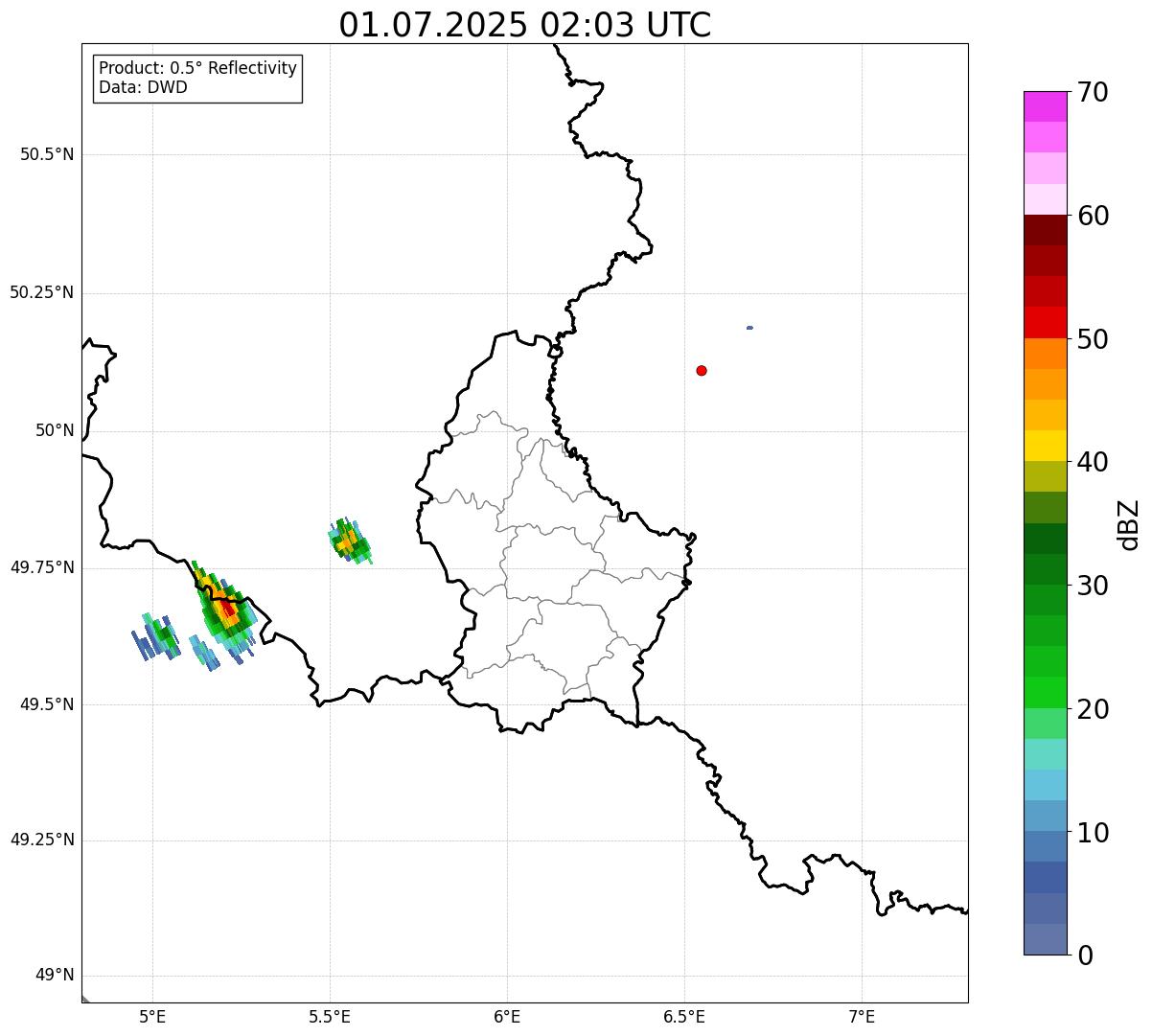Click the 49.75°N latitude label
This screenshot has height=1036, width=1152.
pyautogui.click(x=42, y=568)
